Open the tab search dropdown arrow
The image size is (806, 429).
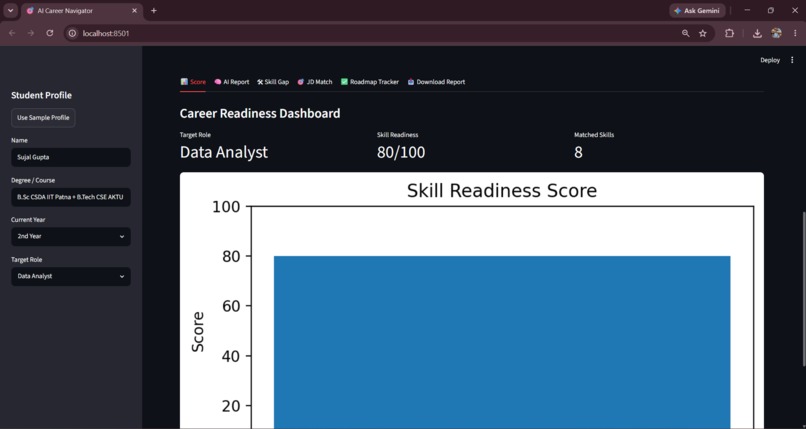click(x=10, y=10)
